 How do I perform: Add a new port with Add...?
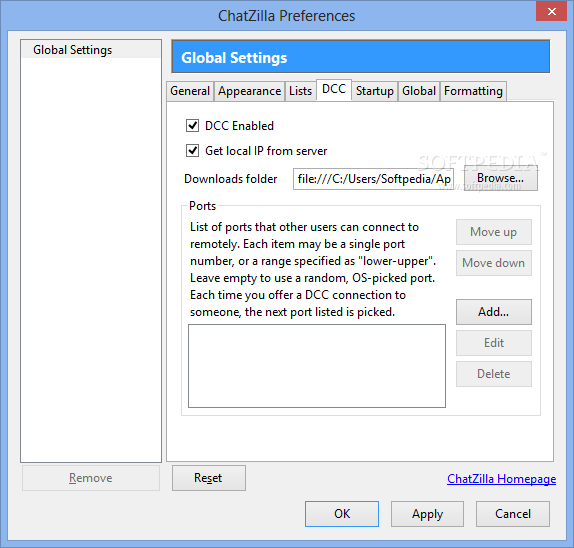click(x=493, y=312)
